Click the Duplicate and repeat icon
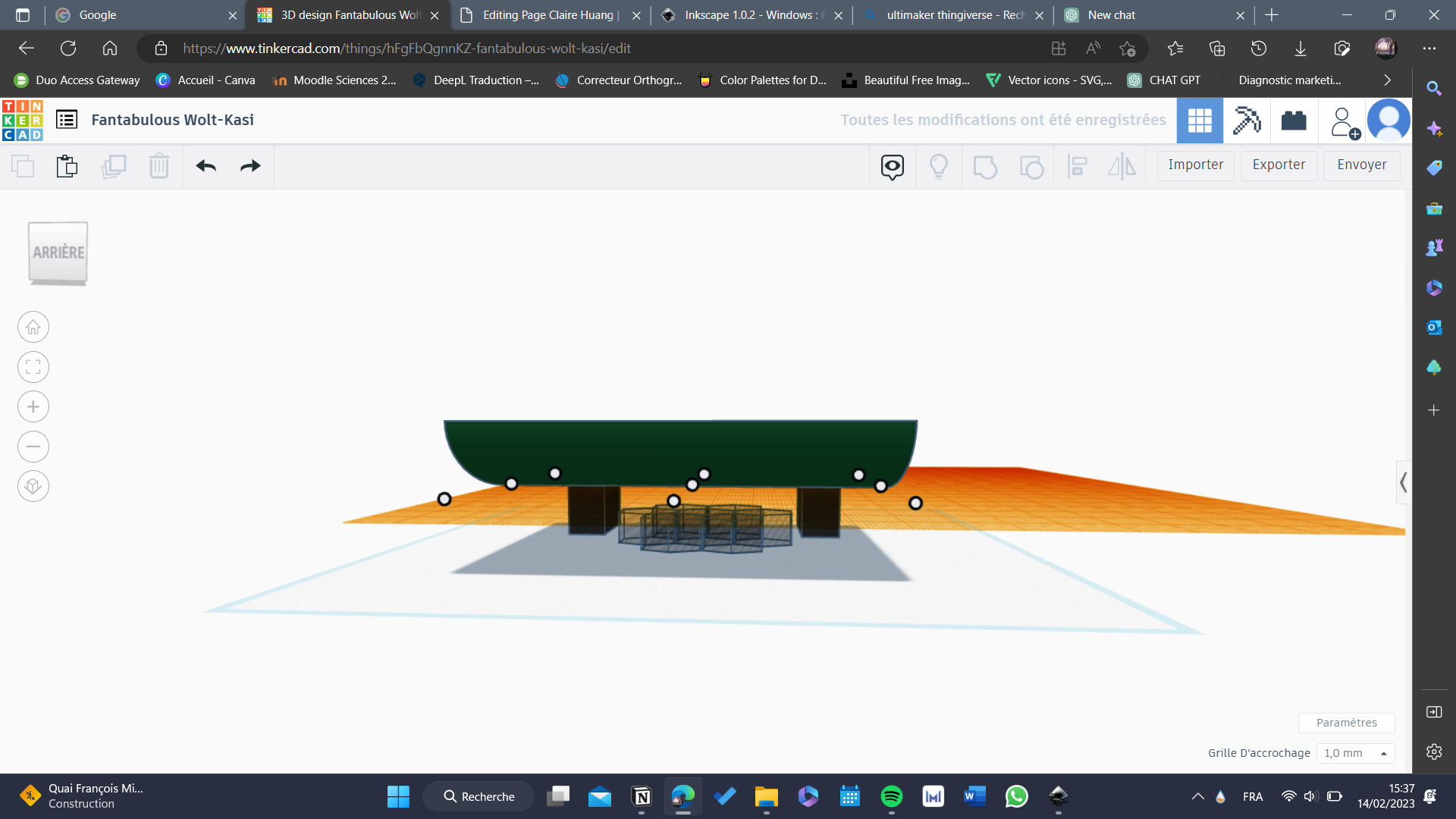The width and height of the screenshot is (1456, 819). pyautogui.click(x=114, y=166)
